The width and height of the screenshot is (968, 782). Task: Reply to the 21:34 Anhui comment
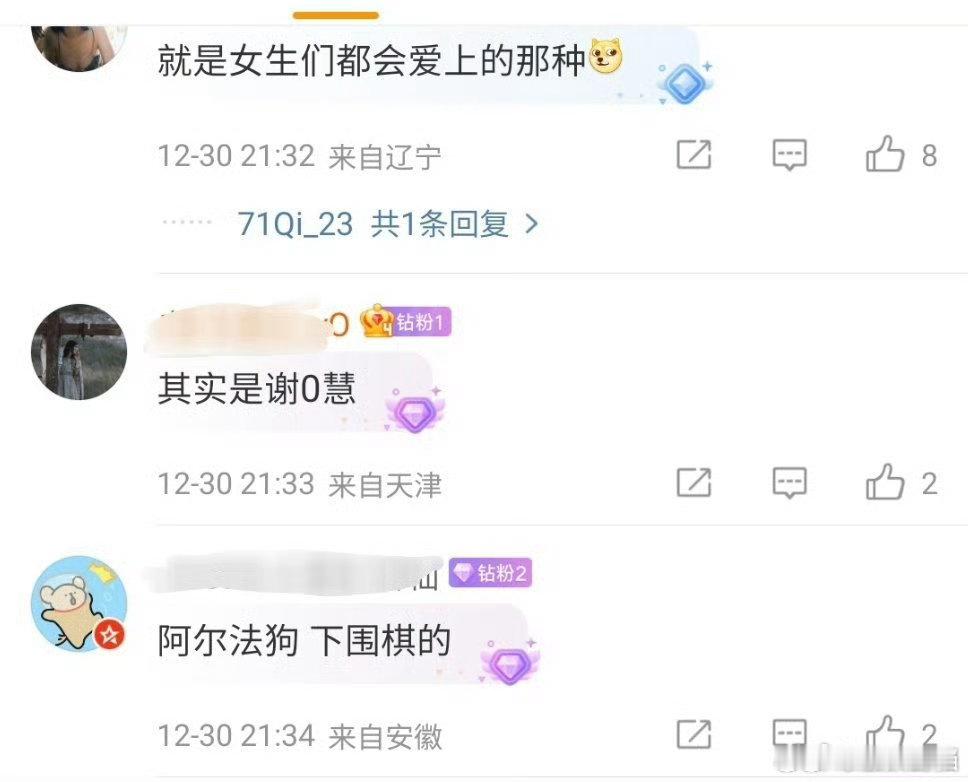pos(790,734)
